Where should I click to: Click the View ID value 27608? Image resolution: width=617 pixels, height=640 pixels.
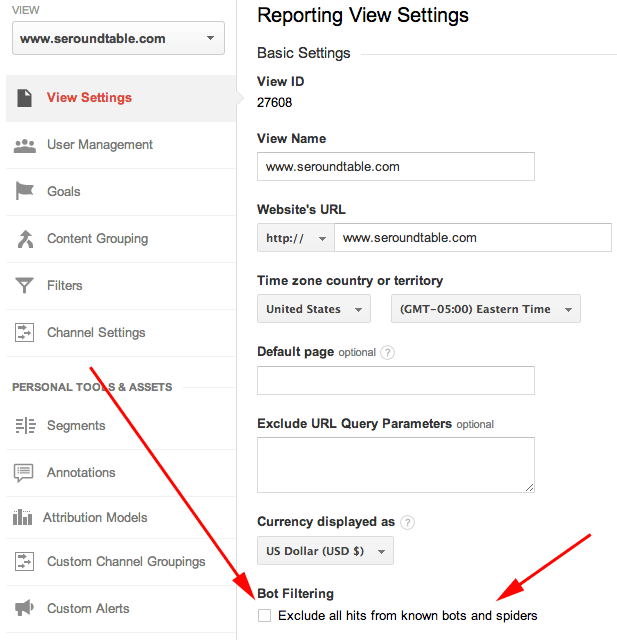pos(274,102)
